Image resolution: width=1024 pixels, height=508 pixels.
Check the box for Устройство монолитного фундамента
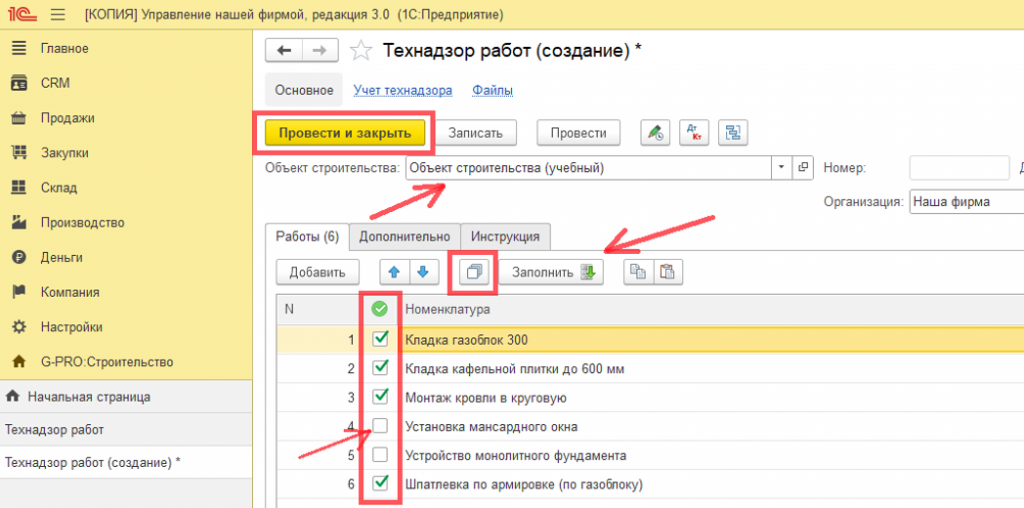click(x=380, y=455)
